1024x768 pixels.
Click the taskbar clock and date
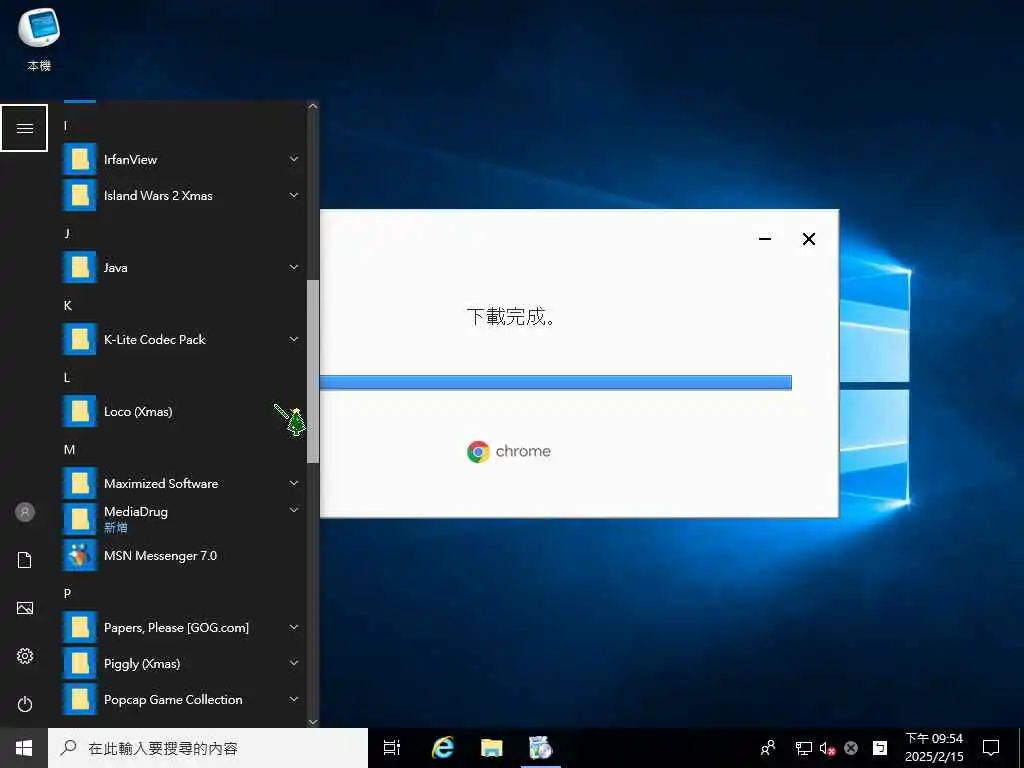tap(934, 748)
